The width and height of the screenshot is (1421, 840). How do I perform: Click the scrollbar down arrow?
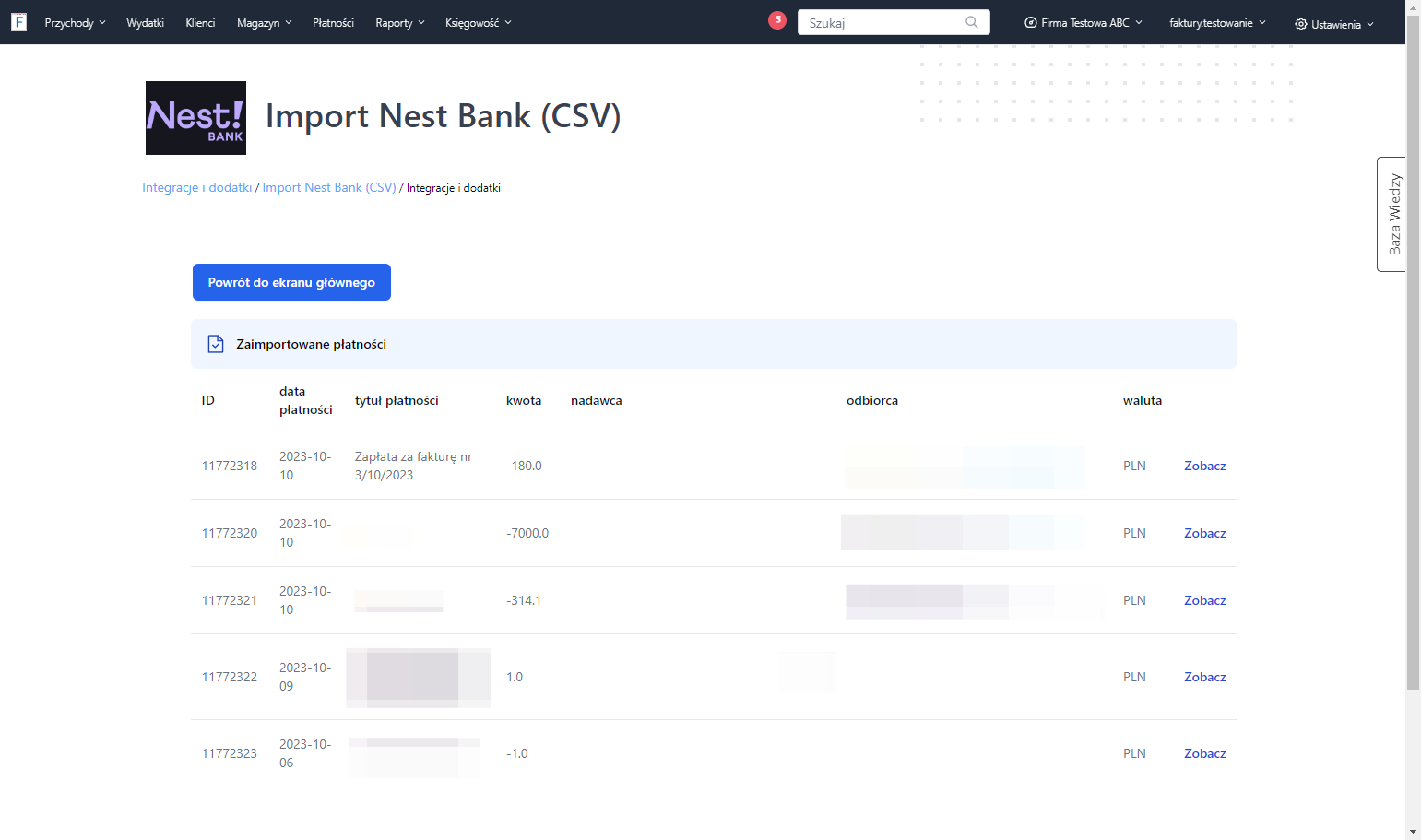(1413, 832)
